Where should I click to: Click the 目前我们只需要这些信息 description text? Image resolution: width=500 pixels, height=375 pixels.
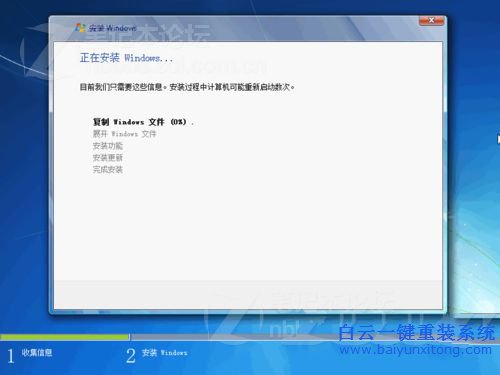pyautogui.click(x=187, y=87)
